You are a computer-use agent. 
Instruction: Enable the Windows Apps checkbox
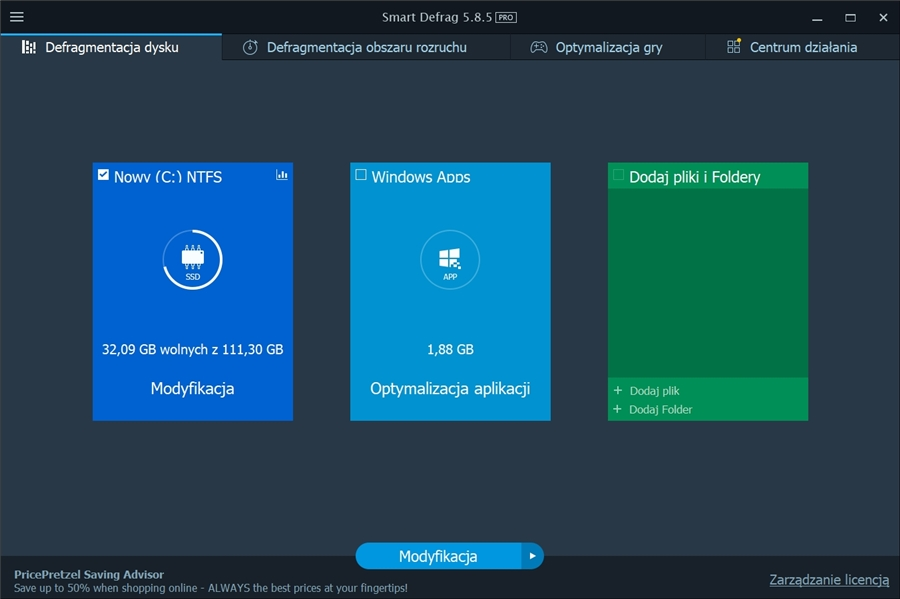tap(361, 175)
